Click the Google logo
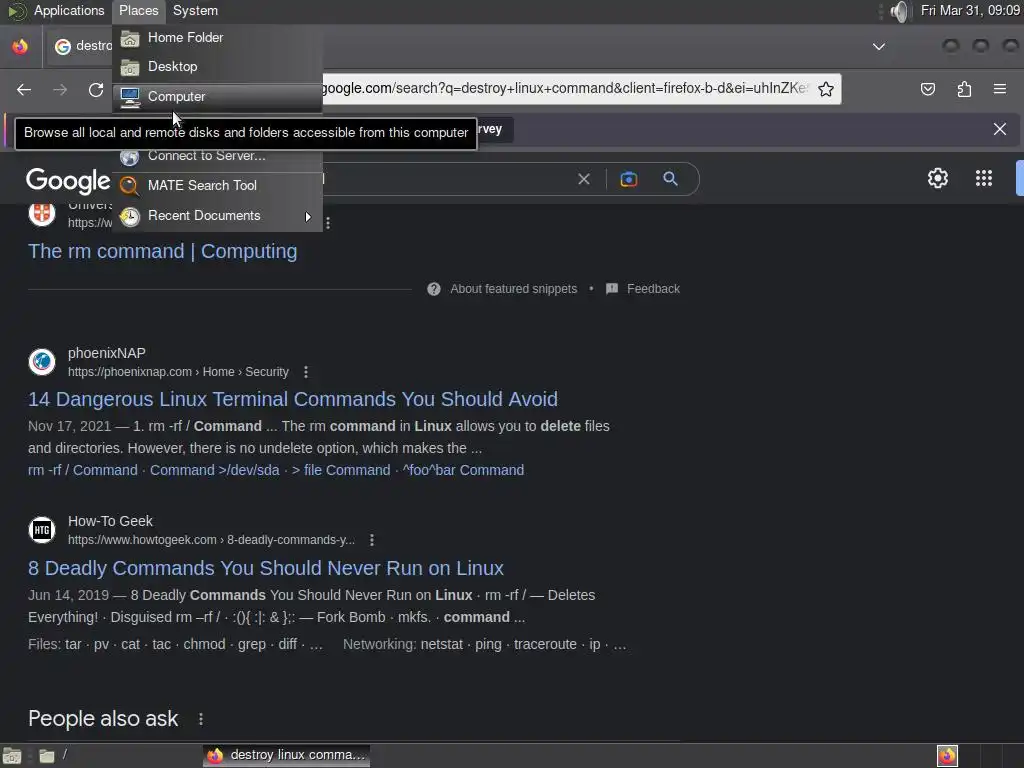This screenshot has height=768, width=1024. tap(68, 180)
